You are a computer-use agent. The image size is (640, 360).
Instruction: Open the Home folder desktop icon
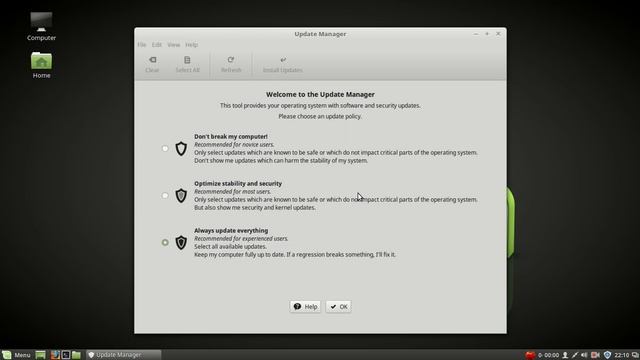click(41, 65)
